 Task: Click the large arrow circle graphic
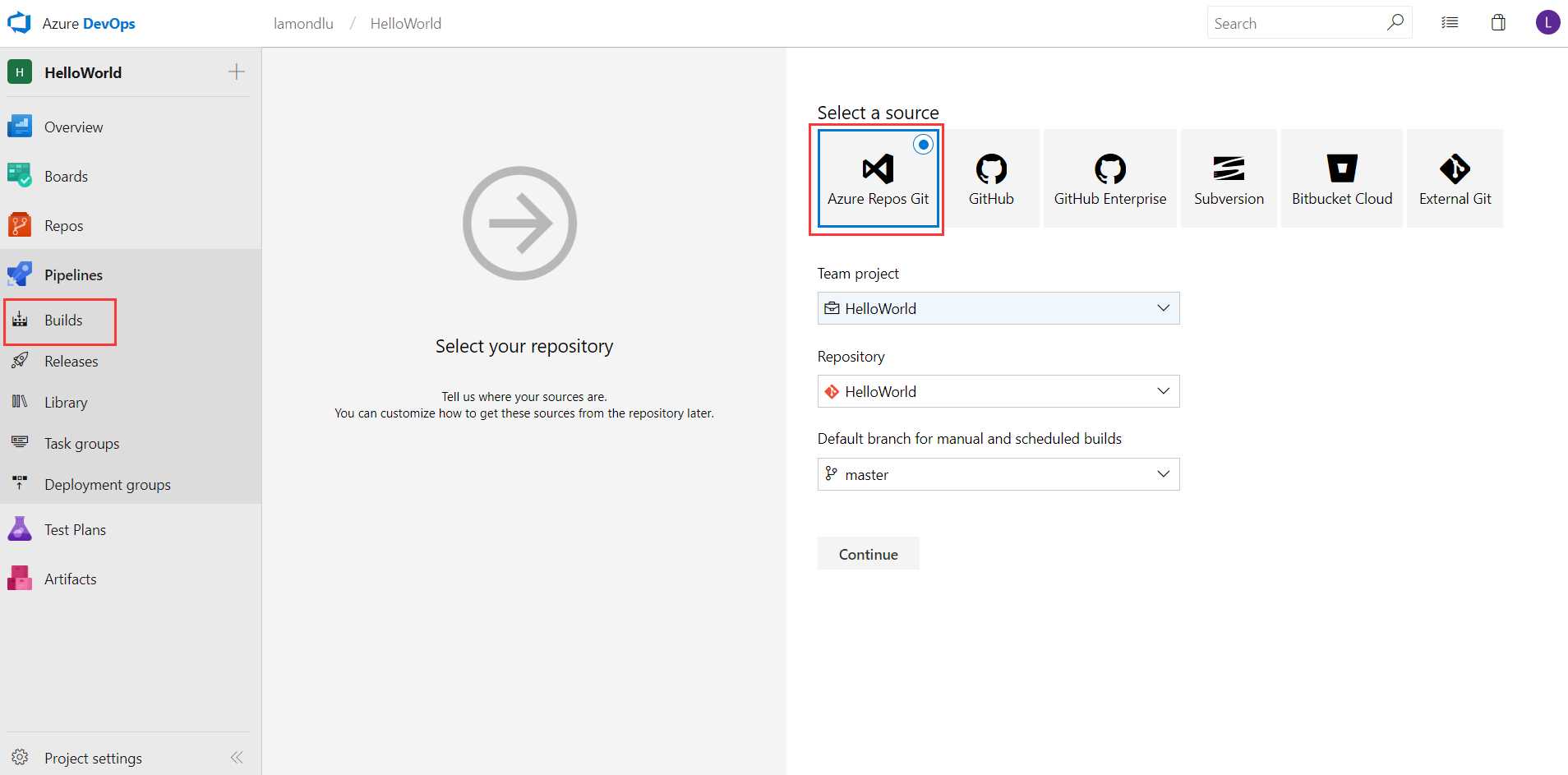tap(519, 224)
